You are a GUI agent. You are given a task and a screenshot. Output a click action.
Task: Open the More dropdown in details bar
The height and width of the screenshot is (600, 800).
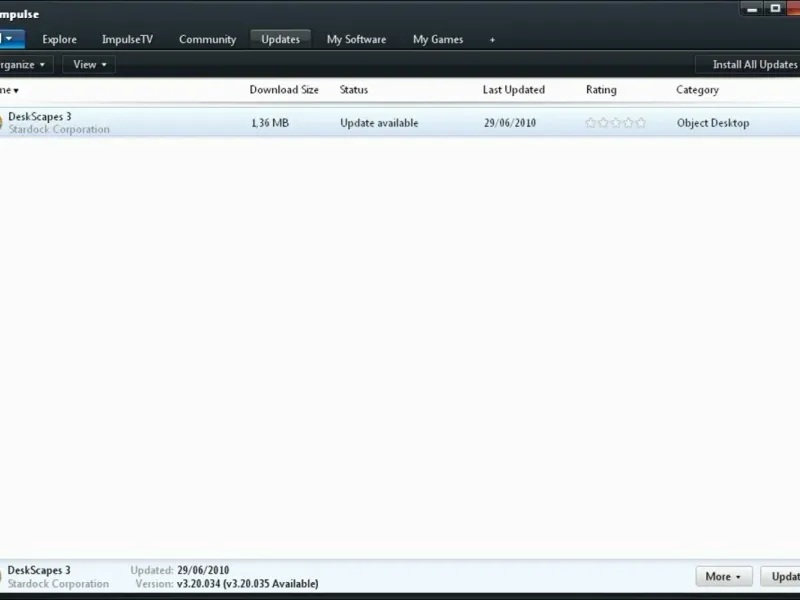[723, 577]
